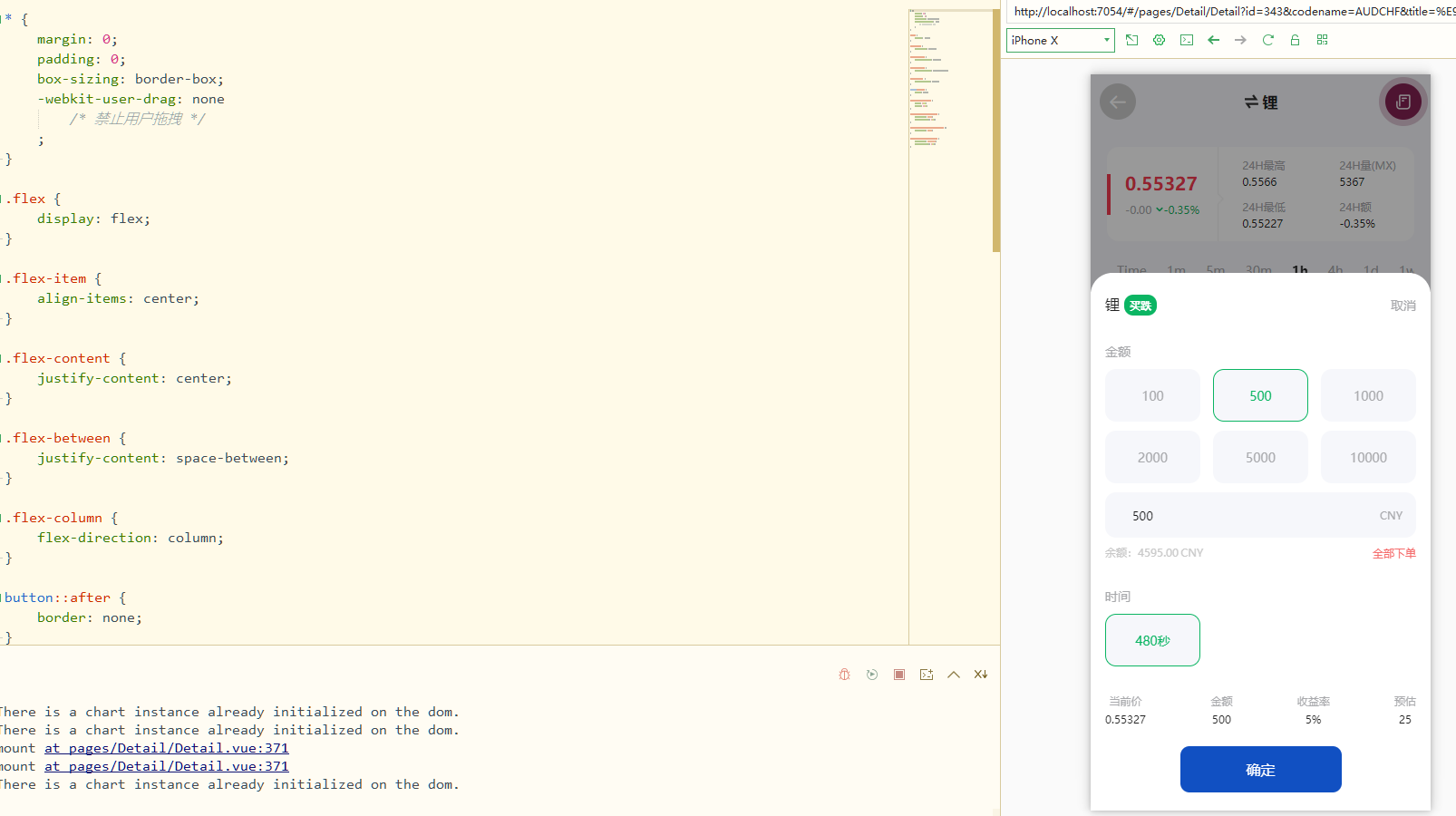This screenshot has height=816, width=1456.
Task: Open the iPhone X device dropdown
Action: (1060, 40)
